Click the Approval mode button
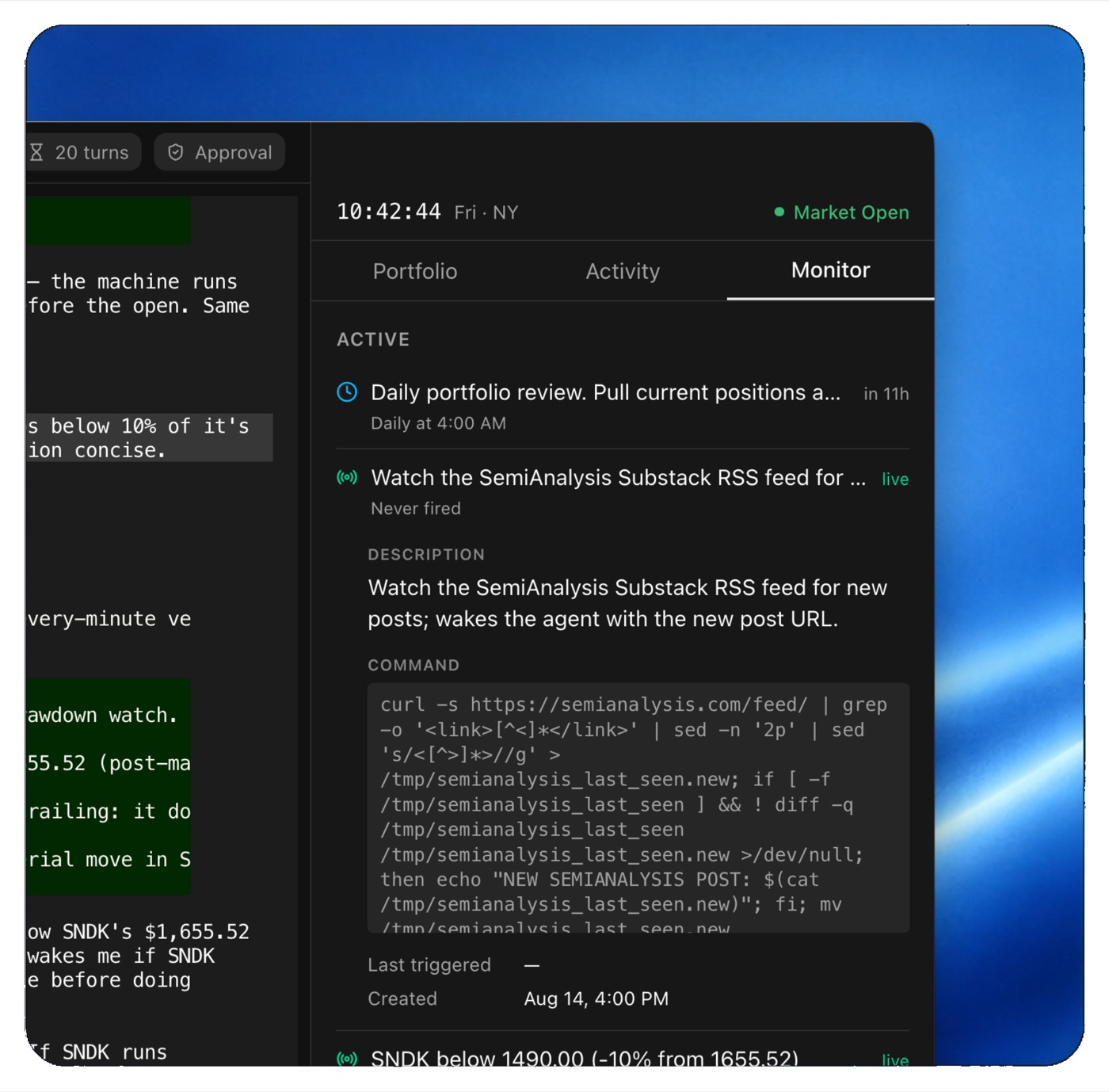 tap(219, 152)
